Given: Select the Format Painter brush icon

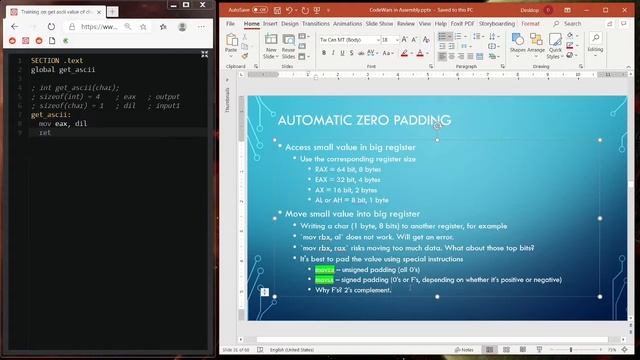Looking at the screenshot, I should [x=244, y=56].
